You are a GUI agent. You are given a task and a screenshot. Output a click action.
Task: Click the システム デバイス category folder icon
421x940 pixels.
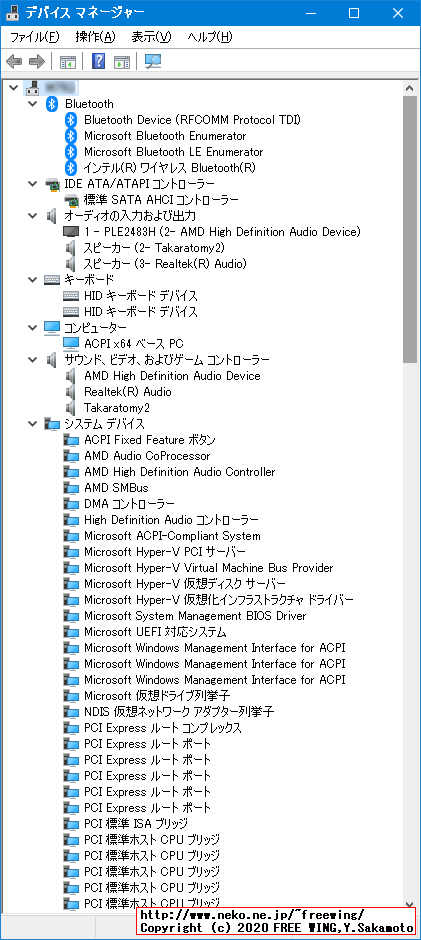(52, 424)
